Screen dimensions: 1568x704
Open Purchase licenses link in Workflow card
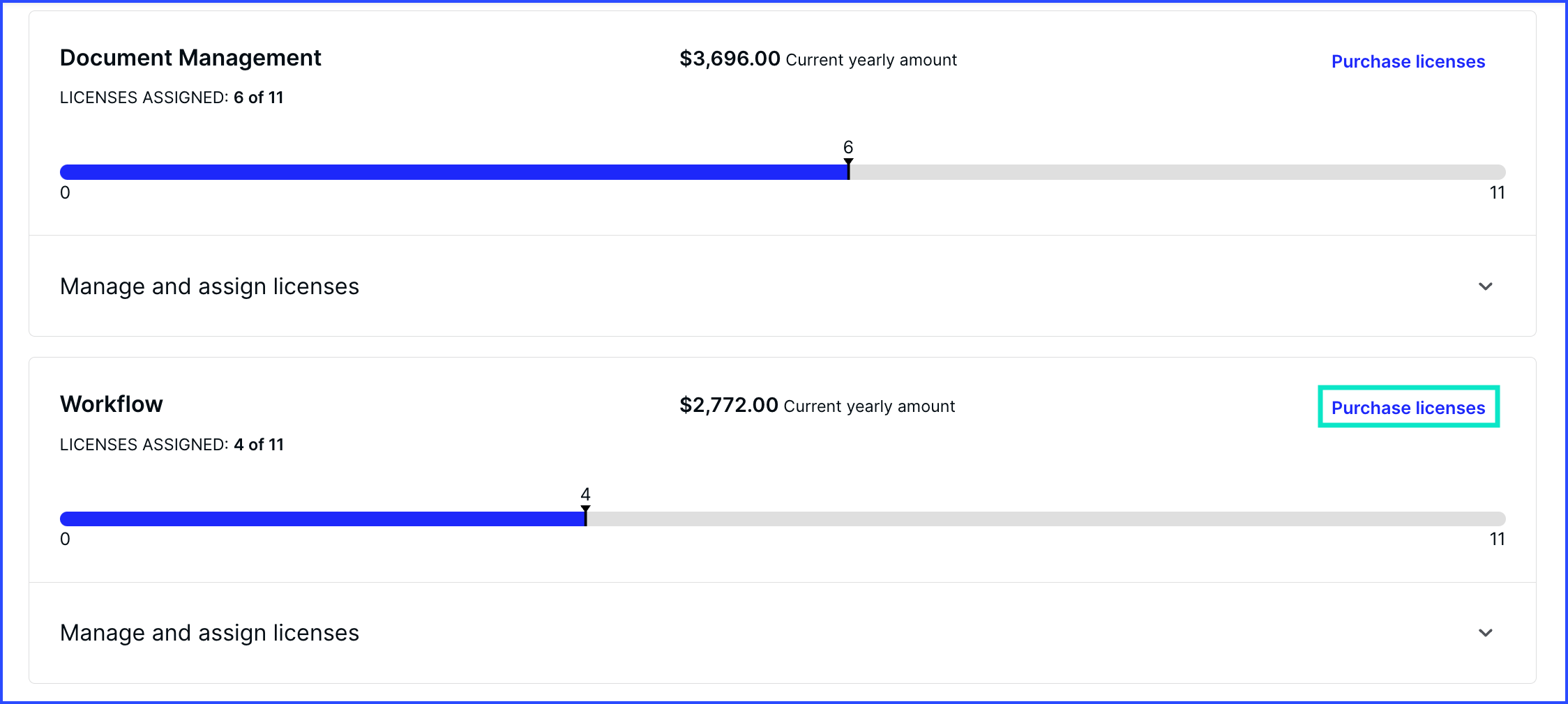tap(1408, 408)
